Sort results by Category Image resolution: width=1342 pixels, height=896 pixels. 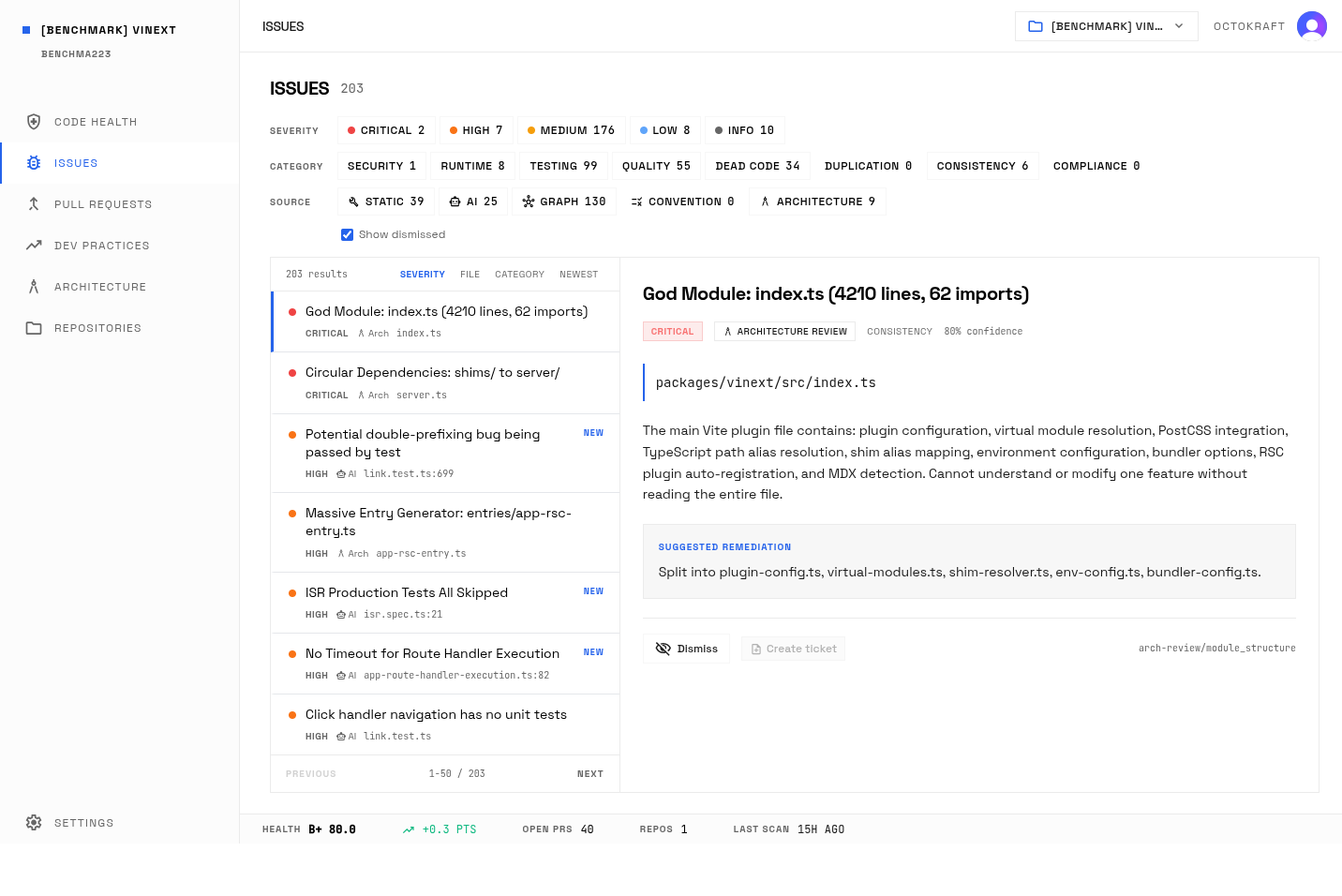coord(520,275)
